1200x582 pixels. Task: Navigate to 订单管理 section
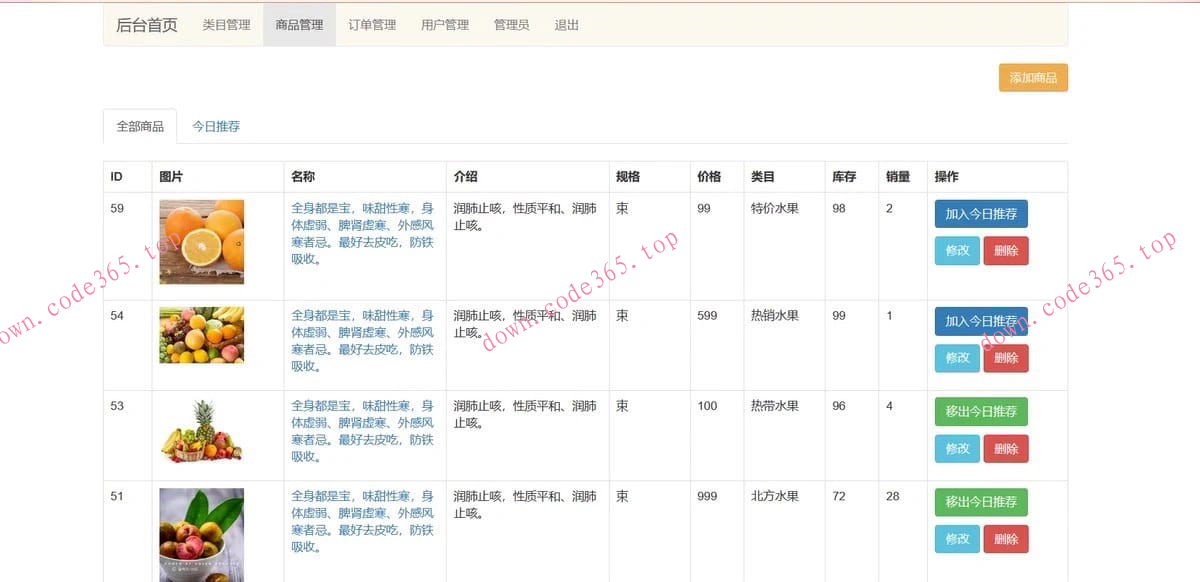[x=371, y=25]
